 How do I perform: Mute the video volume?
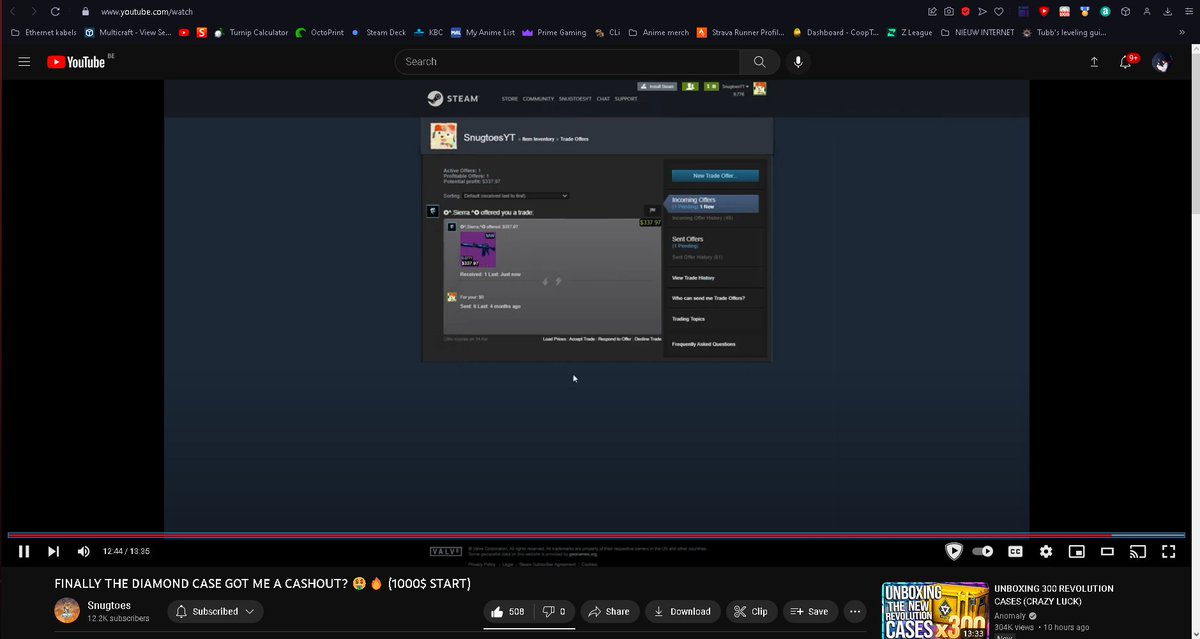click(x=83, y=551)
